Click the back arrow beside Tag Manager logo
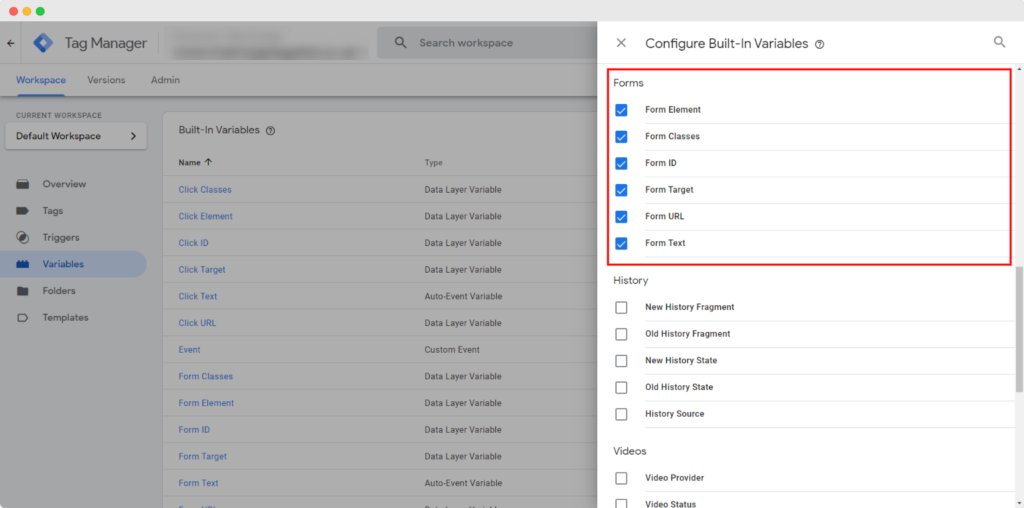This screenshot has width=1024, height=508. point(10,43)
